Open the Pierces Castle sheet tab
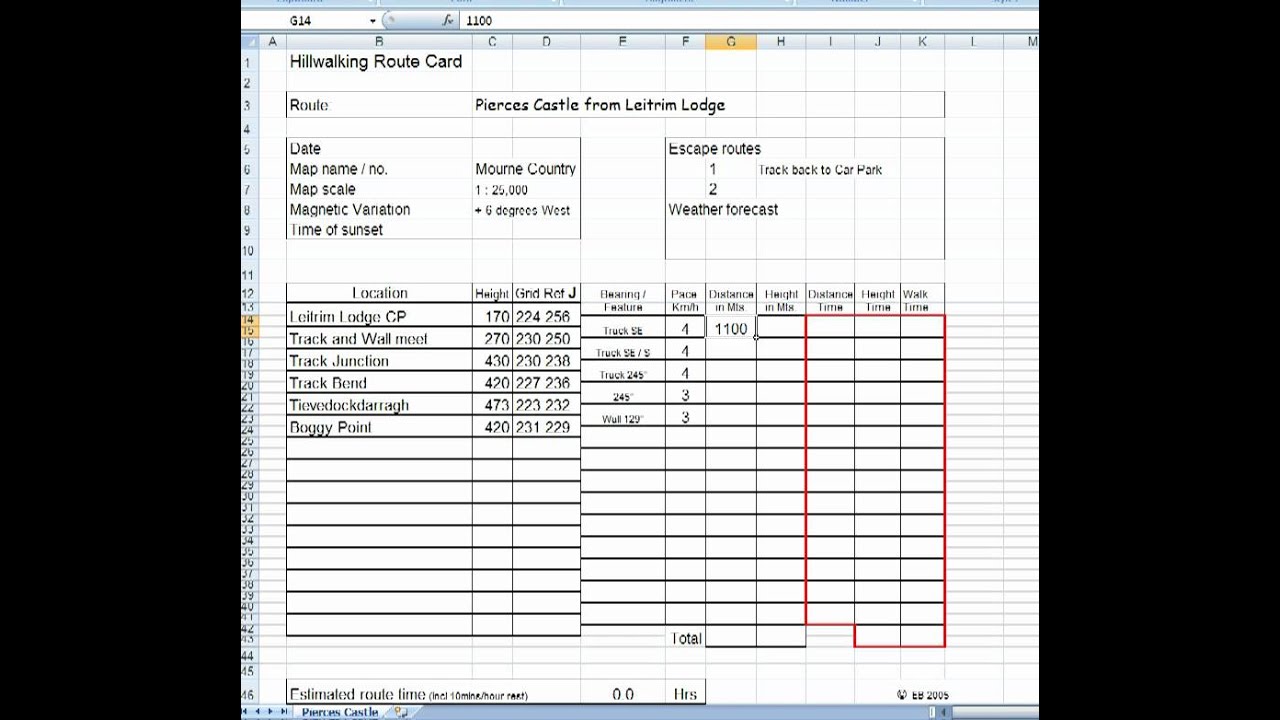 point(340,712)
